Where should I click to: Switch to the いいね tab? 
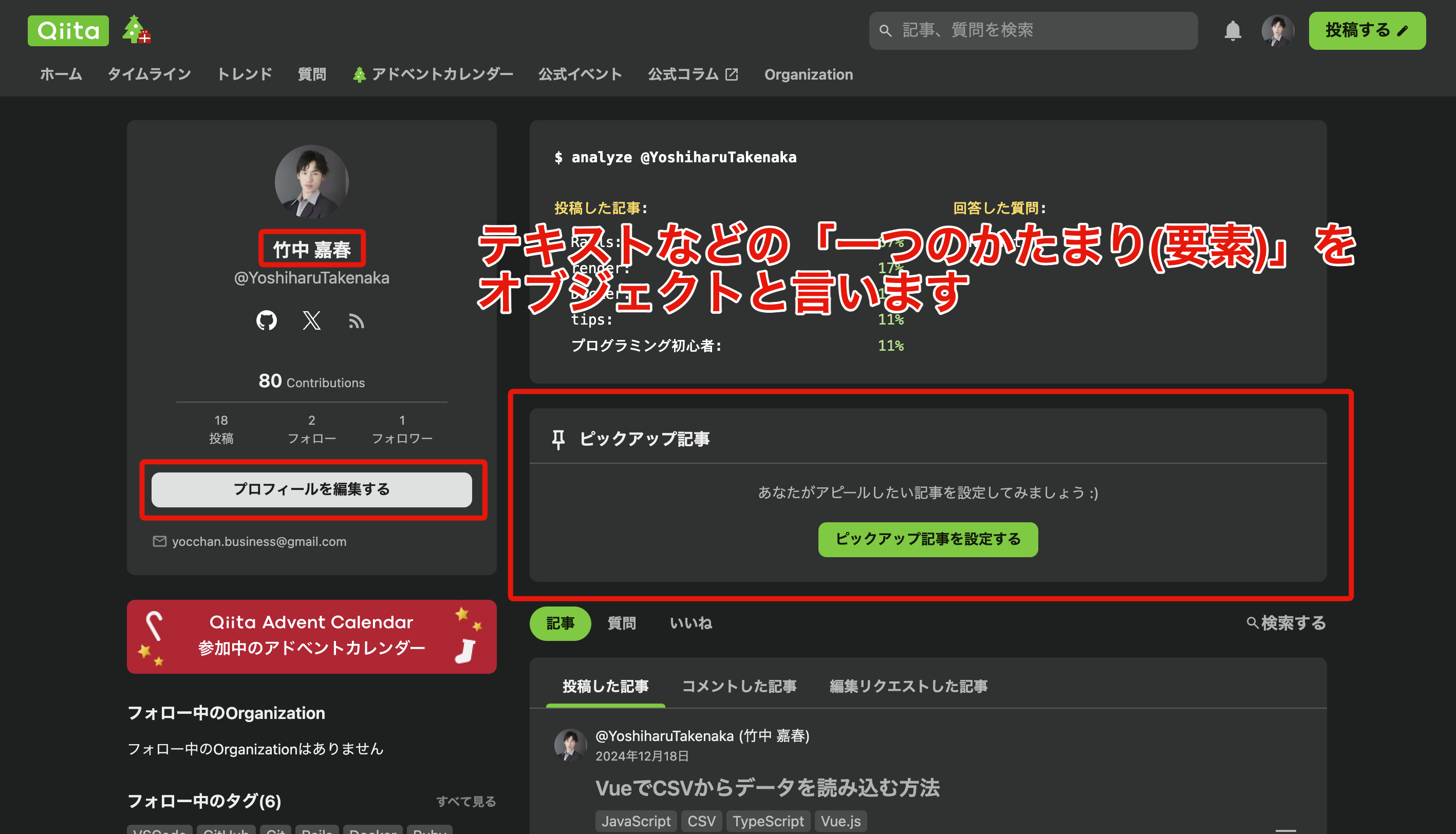pyautogui.click(x=691, y=623)
